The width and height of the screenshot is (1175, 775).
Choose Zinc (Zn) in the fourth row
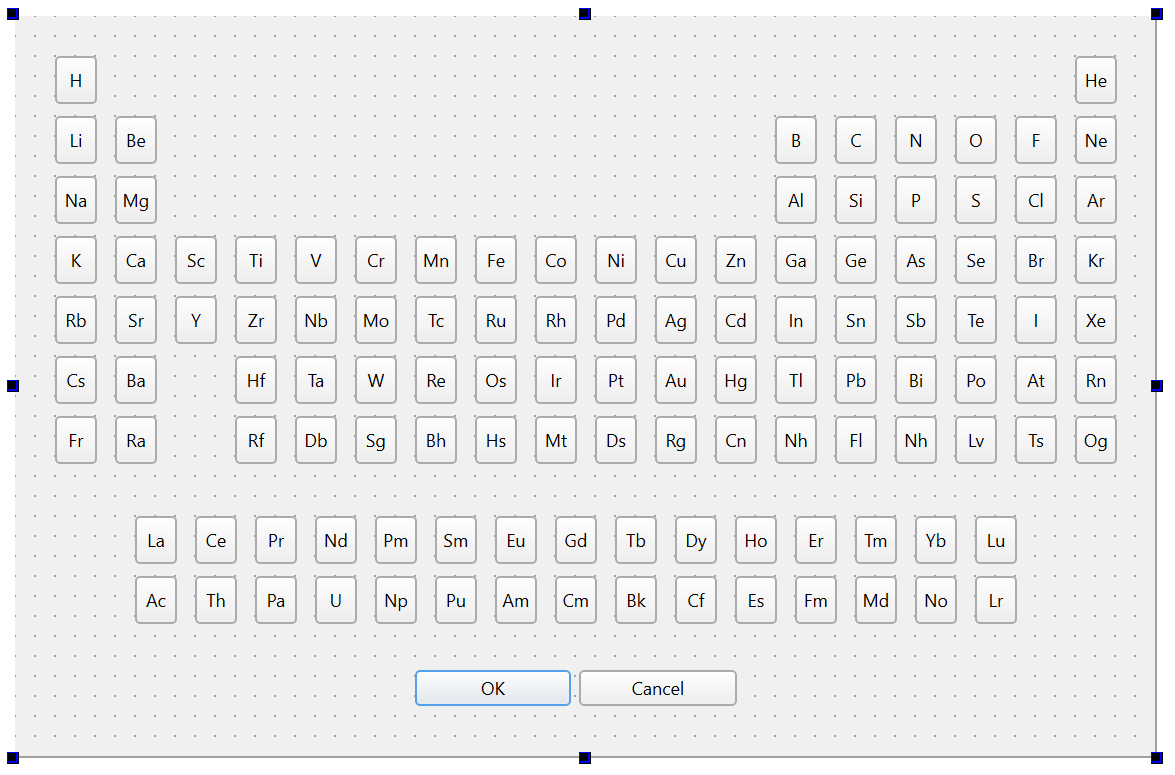click(x=736, y=260)
